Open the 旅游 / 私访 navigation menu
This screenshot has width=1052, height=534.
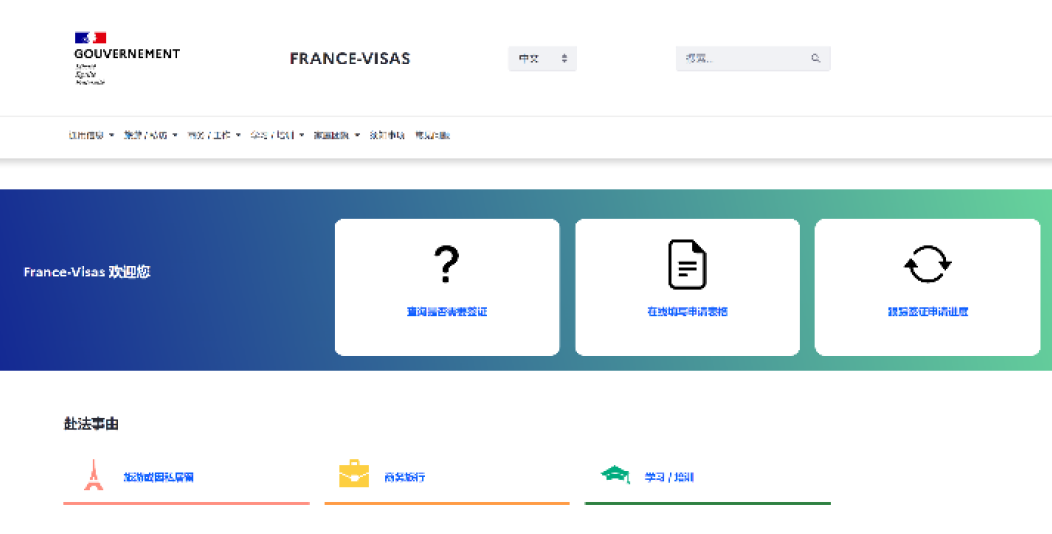[146, 135]
